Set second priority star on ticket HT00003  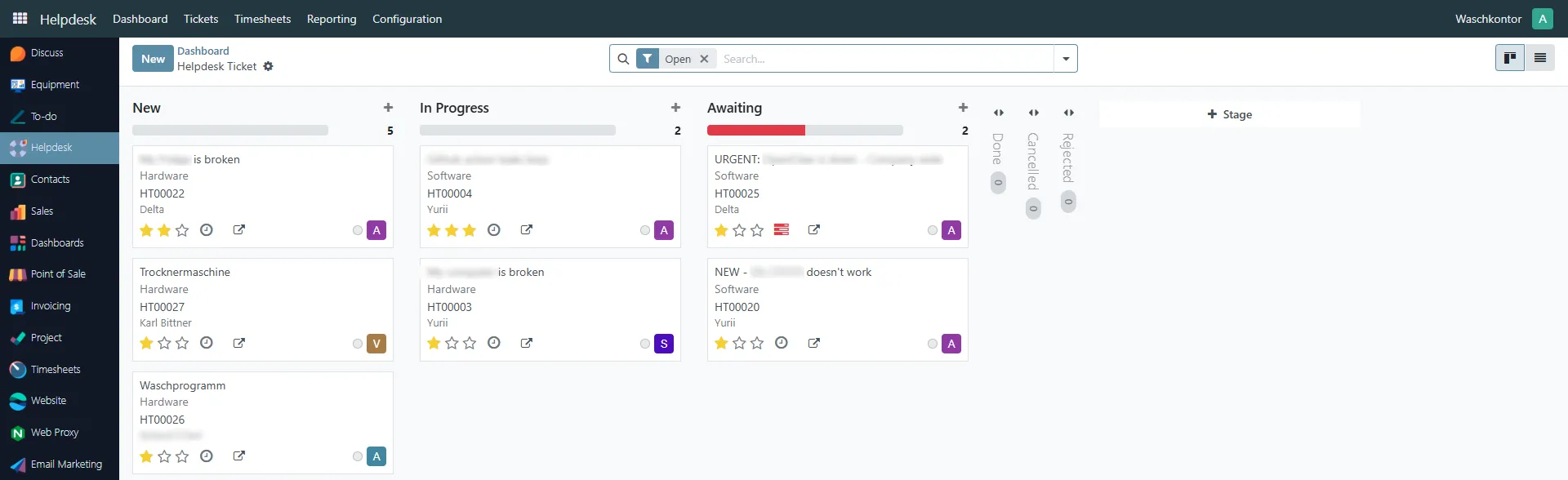452,343
